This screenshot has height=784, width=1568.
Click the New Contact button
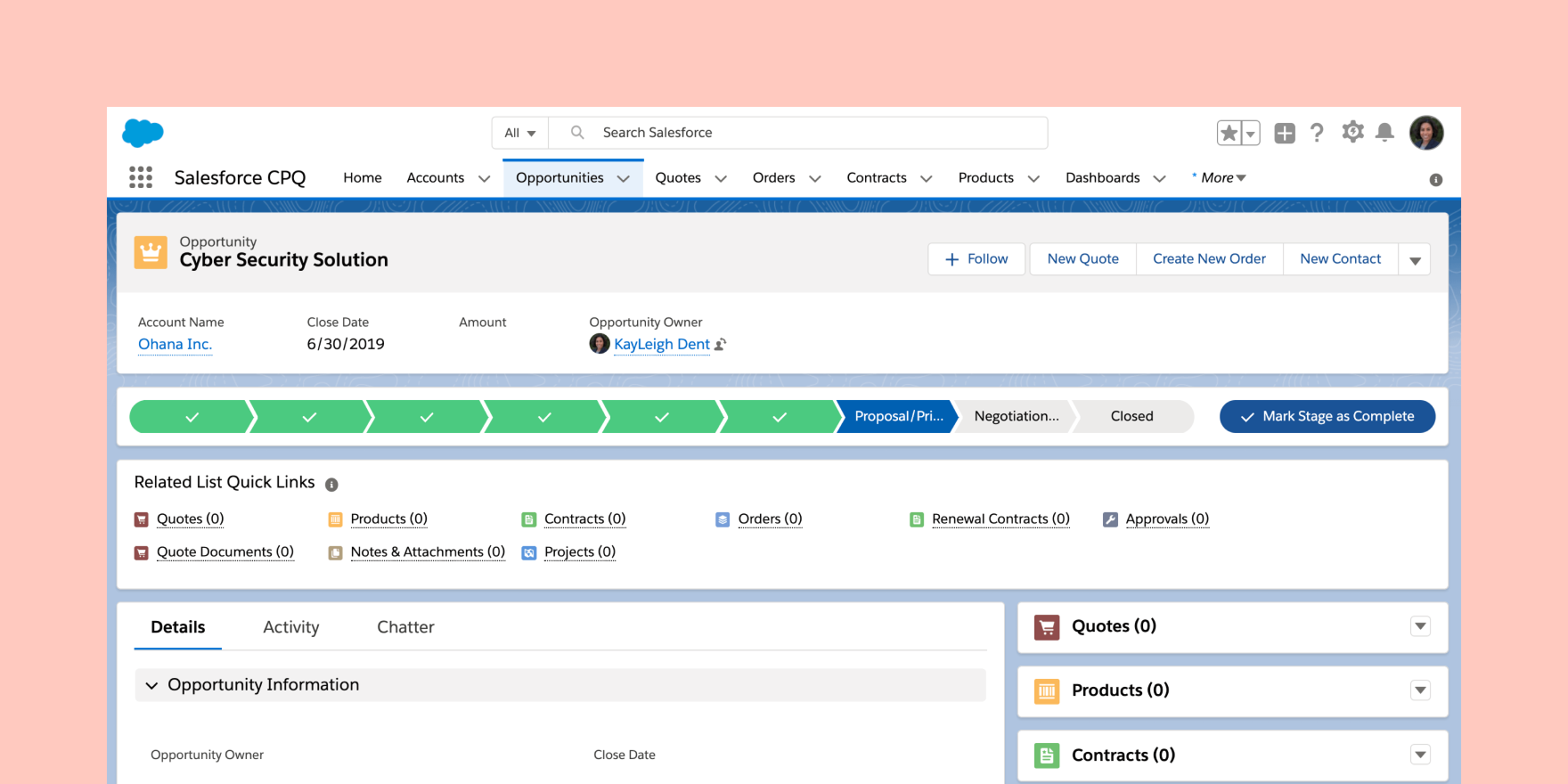point(1341,259)
